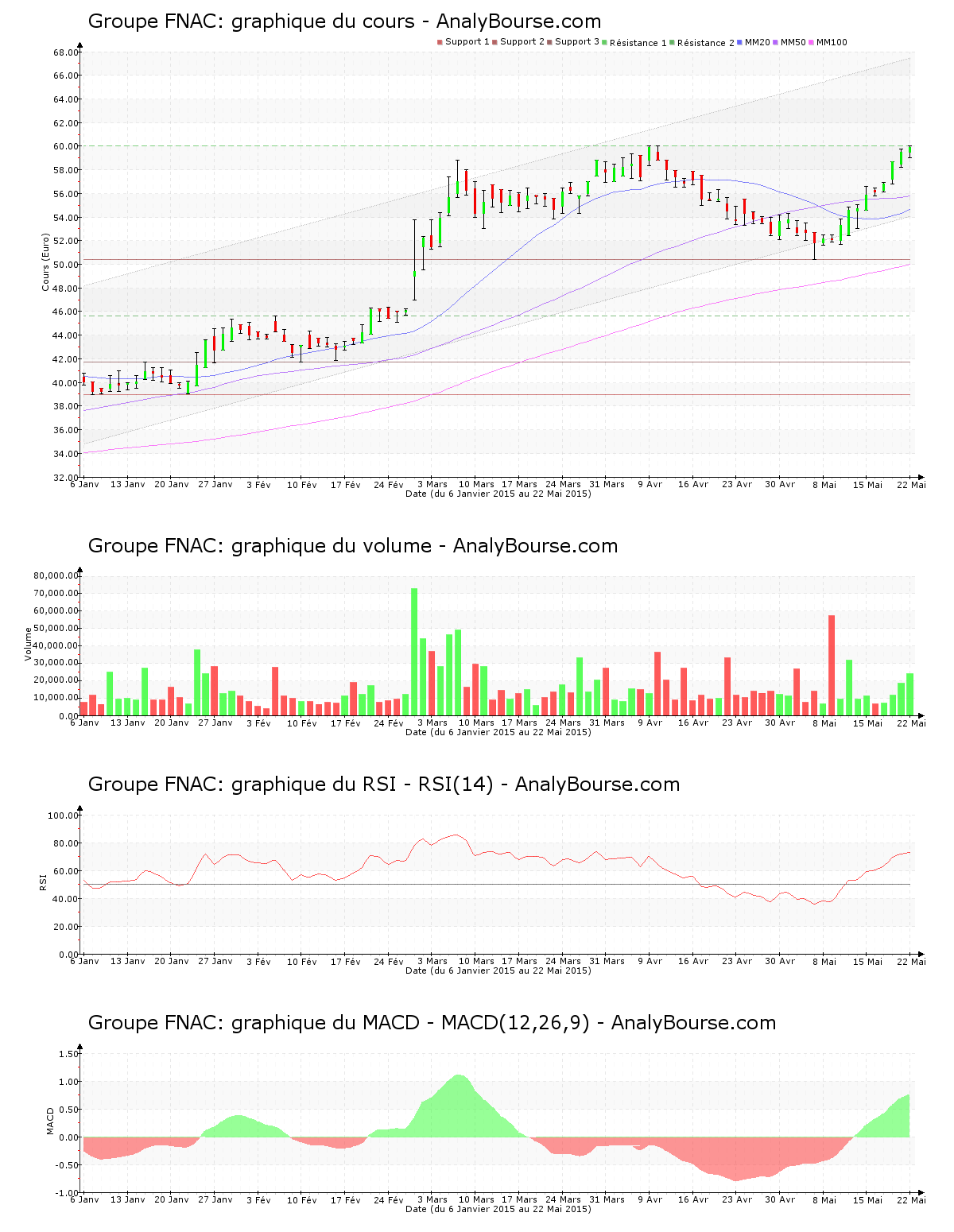Viewport: 954px width, 1232px height.
Task: Select the Résistance 1 legend entry
Action: point(635,43)
